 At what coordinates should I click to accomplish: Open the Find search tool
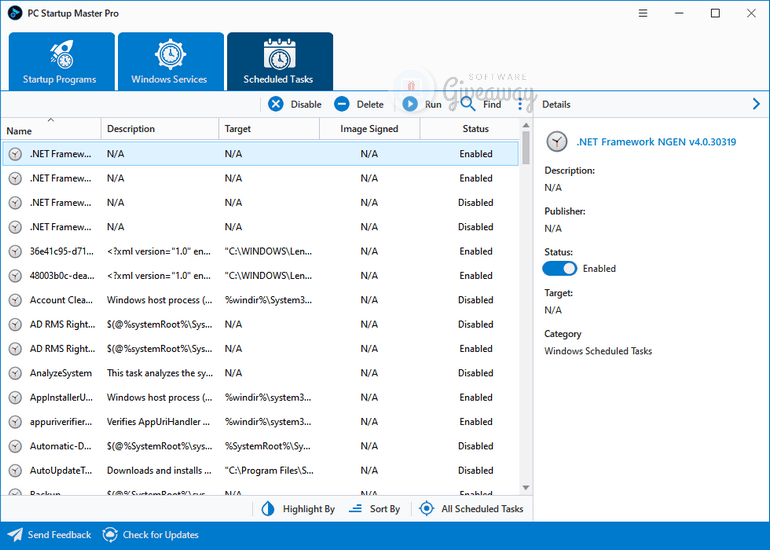[481, 104]
